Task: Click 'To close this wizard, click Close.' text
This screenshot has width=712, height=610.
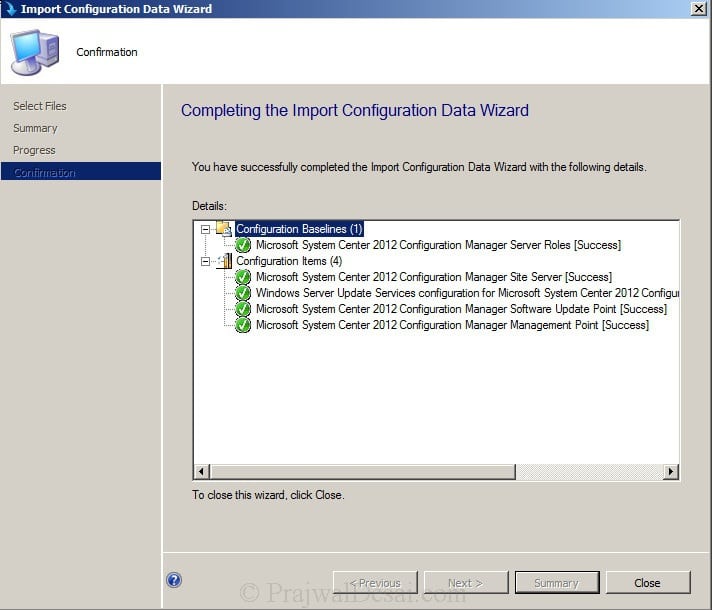Action: tap(268, 495)
